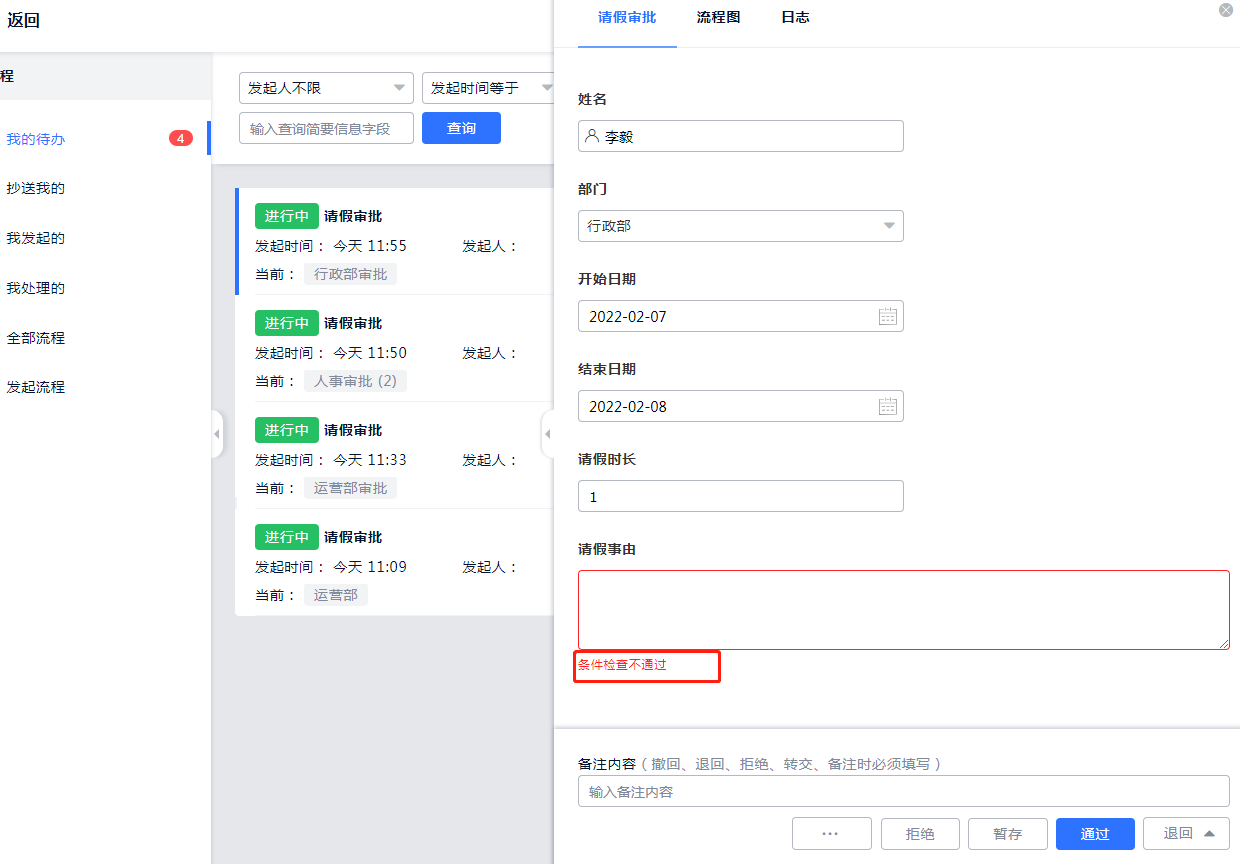
Task: Collapse the left sidebar with arrow handle
Action: click(217, 434)
